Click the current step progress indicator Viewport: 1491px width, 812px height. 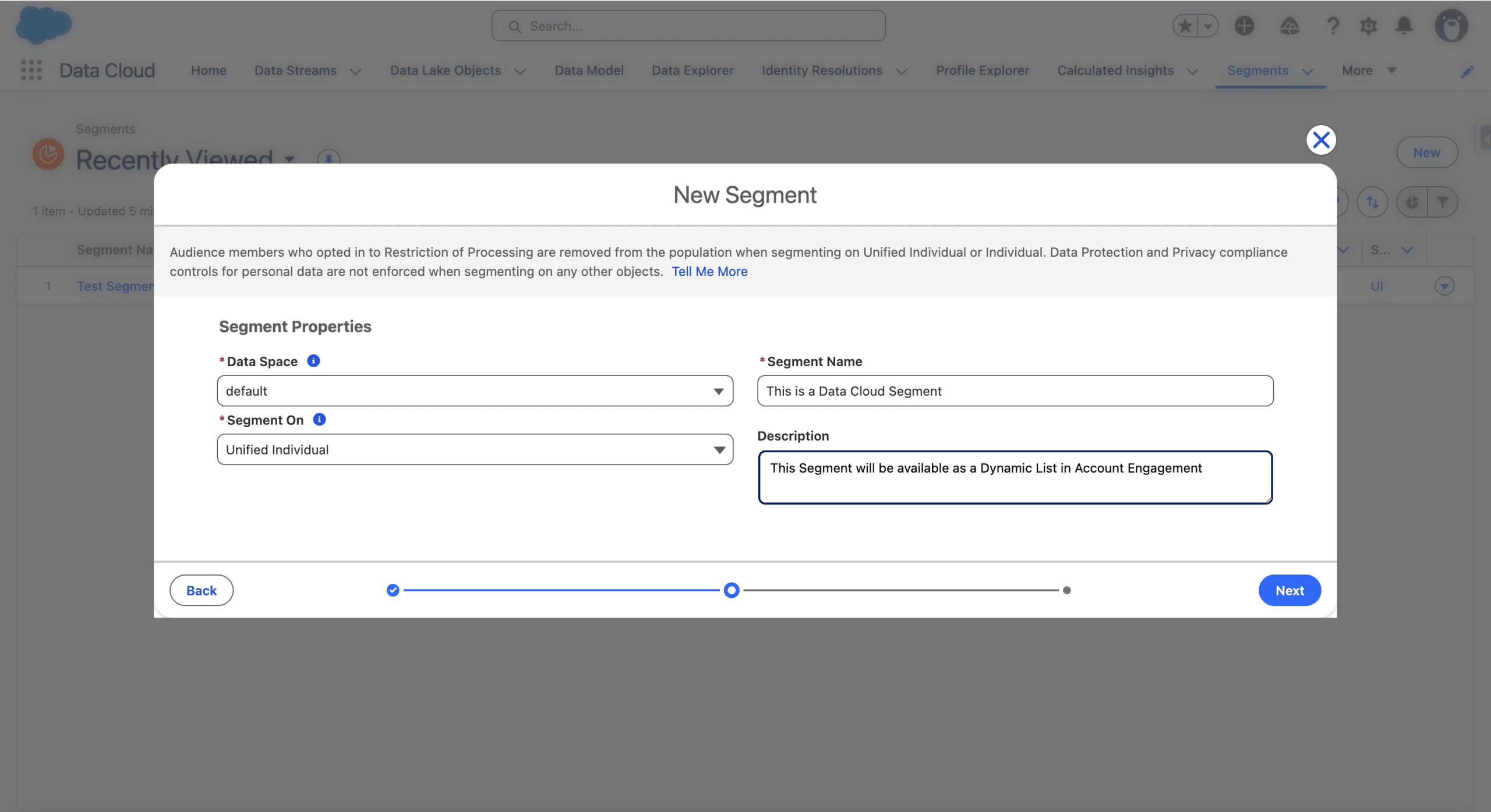click(x=732, y=590)
